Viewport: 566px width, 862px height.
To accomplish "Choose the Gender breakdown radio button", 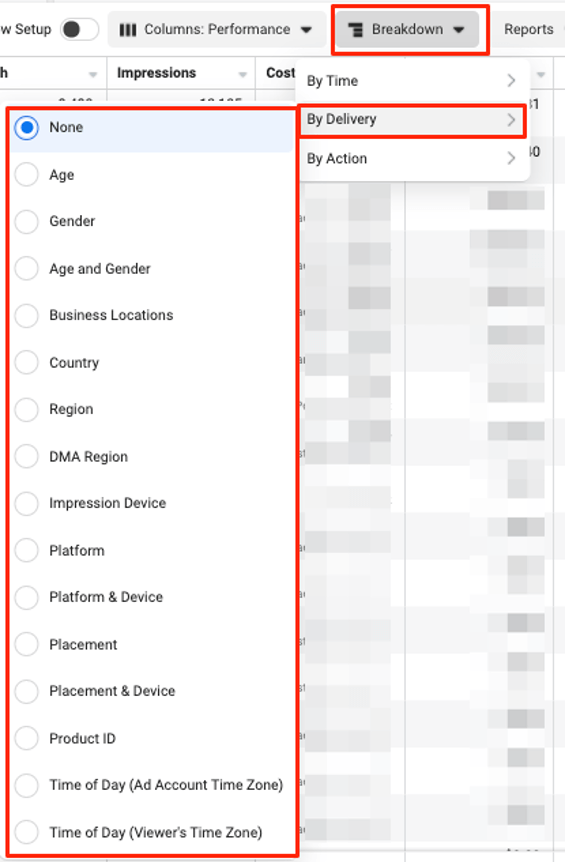I will tap(26, 222).
